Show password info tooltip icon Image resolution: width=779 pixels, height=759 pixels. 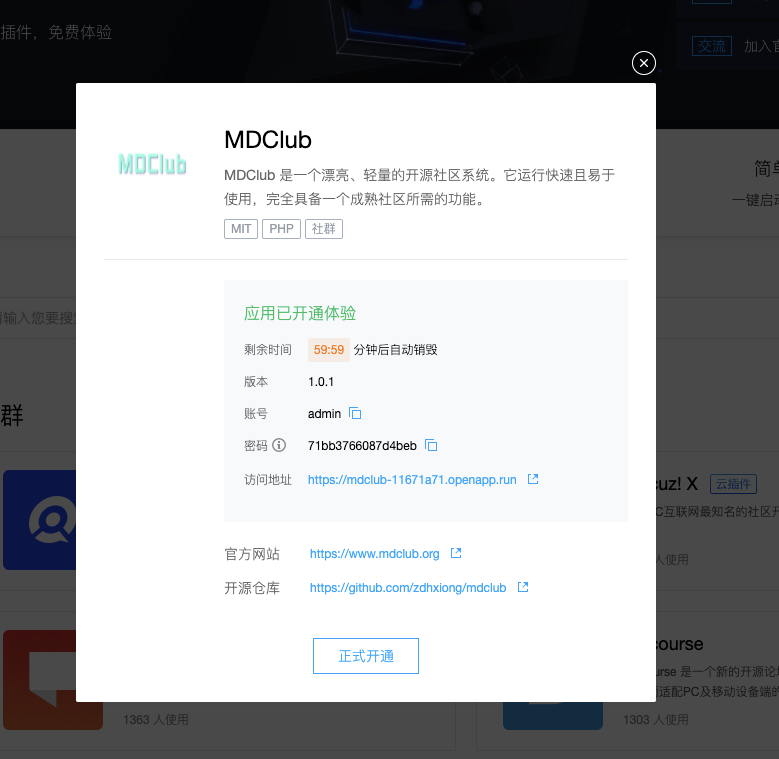[x=279, y=445]
